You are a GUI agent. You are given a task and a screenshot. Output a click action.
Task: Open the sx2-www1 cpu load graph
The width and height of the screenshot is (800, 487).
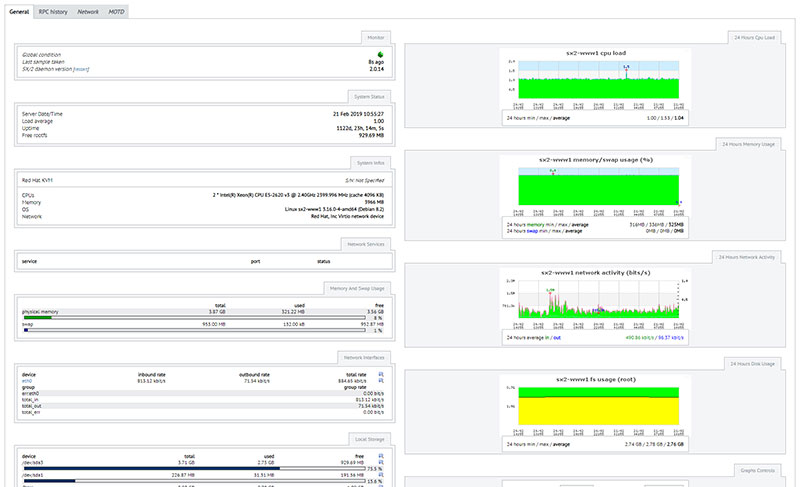pyautogui.click(x=595, y=80)
